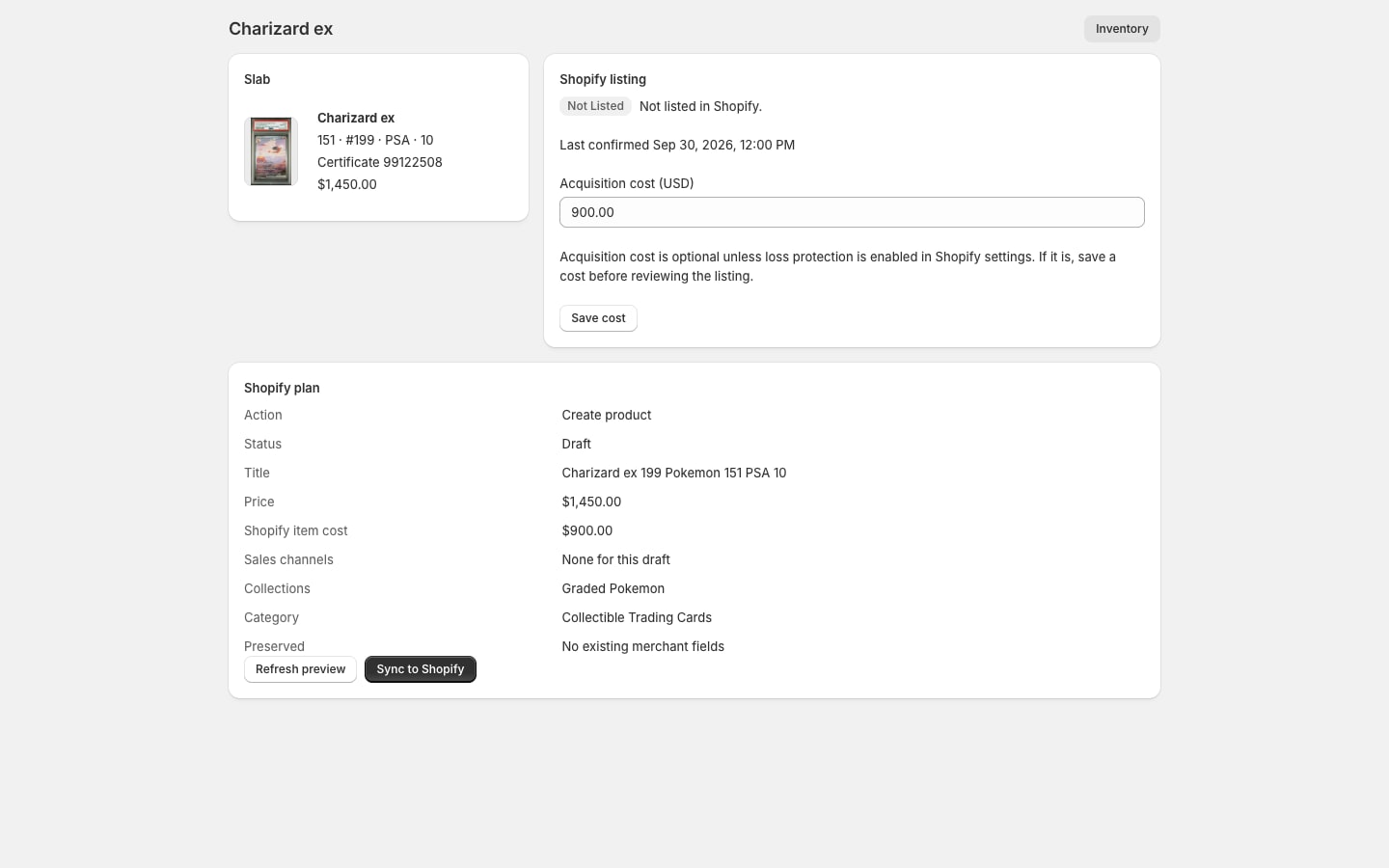Click the Shopify item cost value $900.00

(x=587, y=530)
